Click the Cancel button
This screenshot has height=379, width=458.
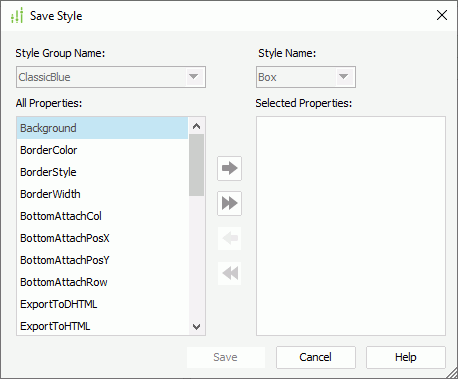(x=316, y=357)
